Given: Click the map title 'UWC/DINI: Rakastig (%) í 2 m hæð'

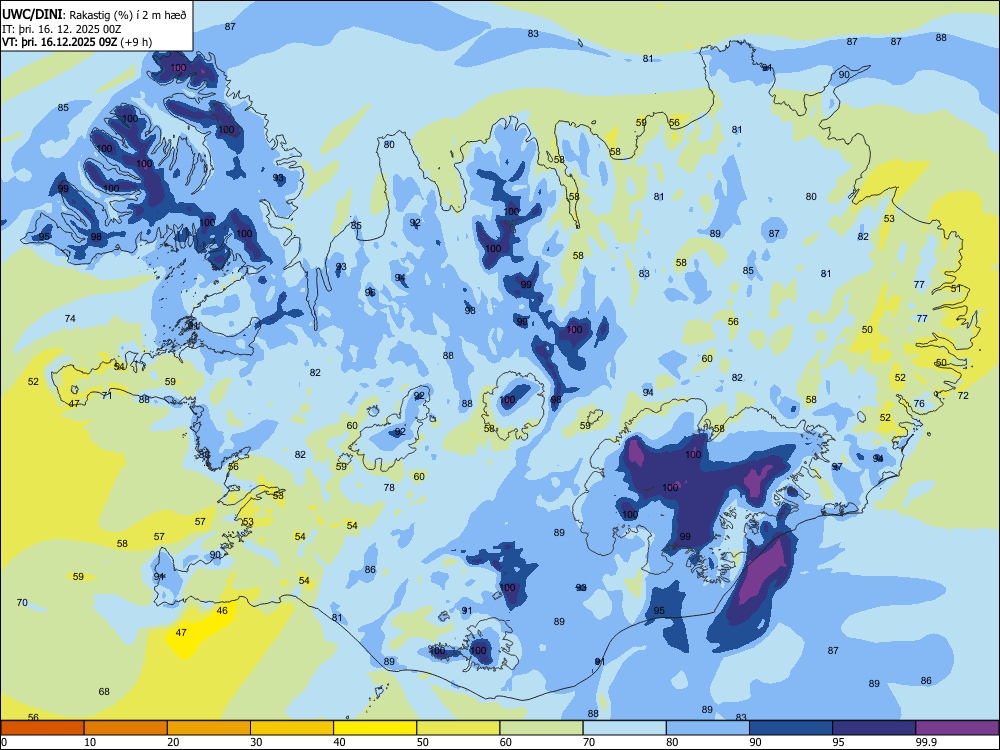Looking at the screenshot, I should pos(94,15).
